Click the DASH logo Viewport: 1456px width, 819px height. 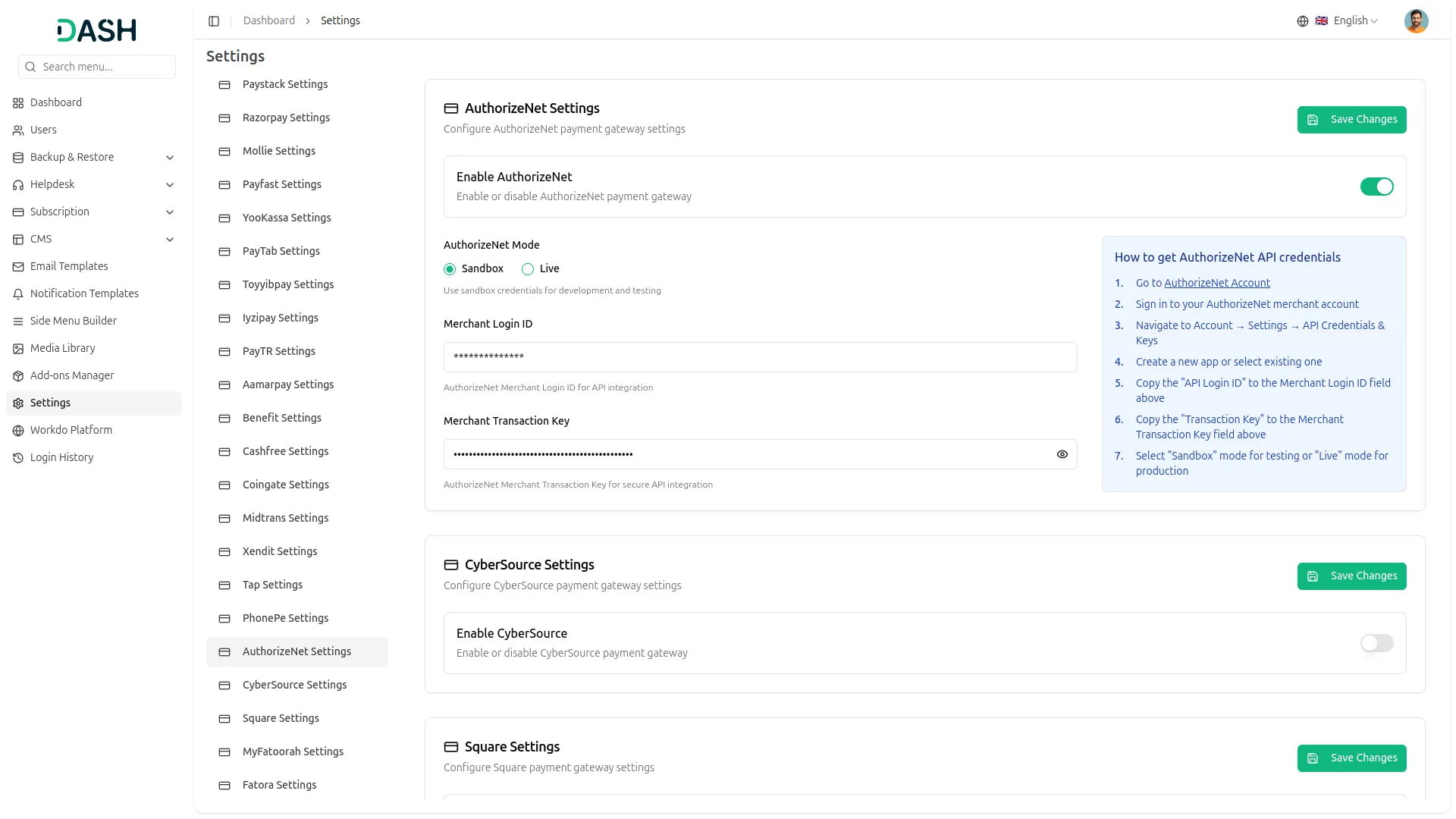click(97, 30)
